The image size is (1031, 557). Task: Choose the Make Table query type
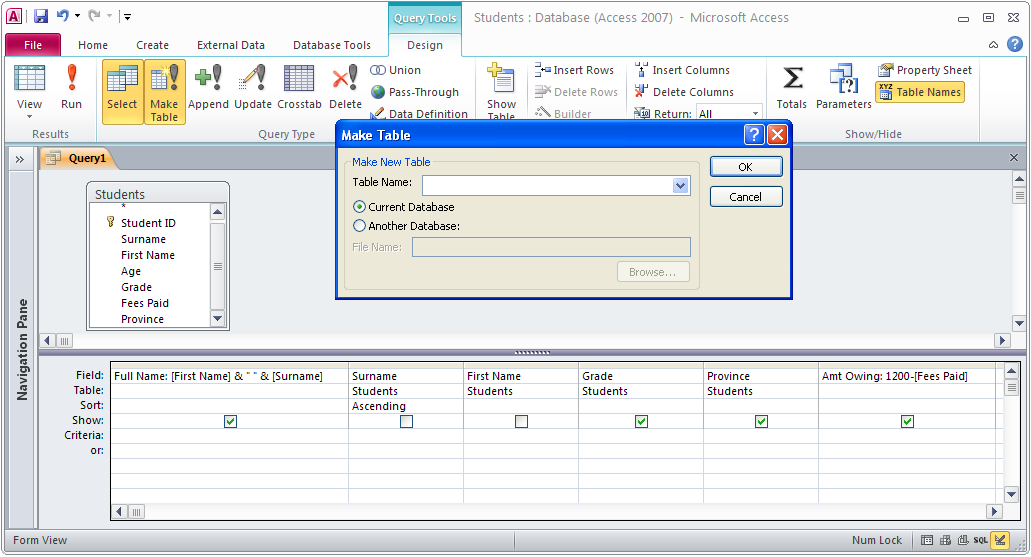(x=164, y=91)
